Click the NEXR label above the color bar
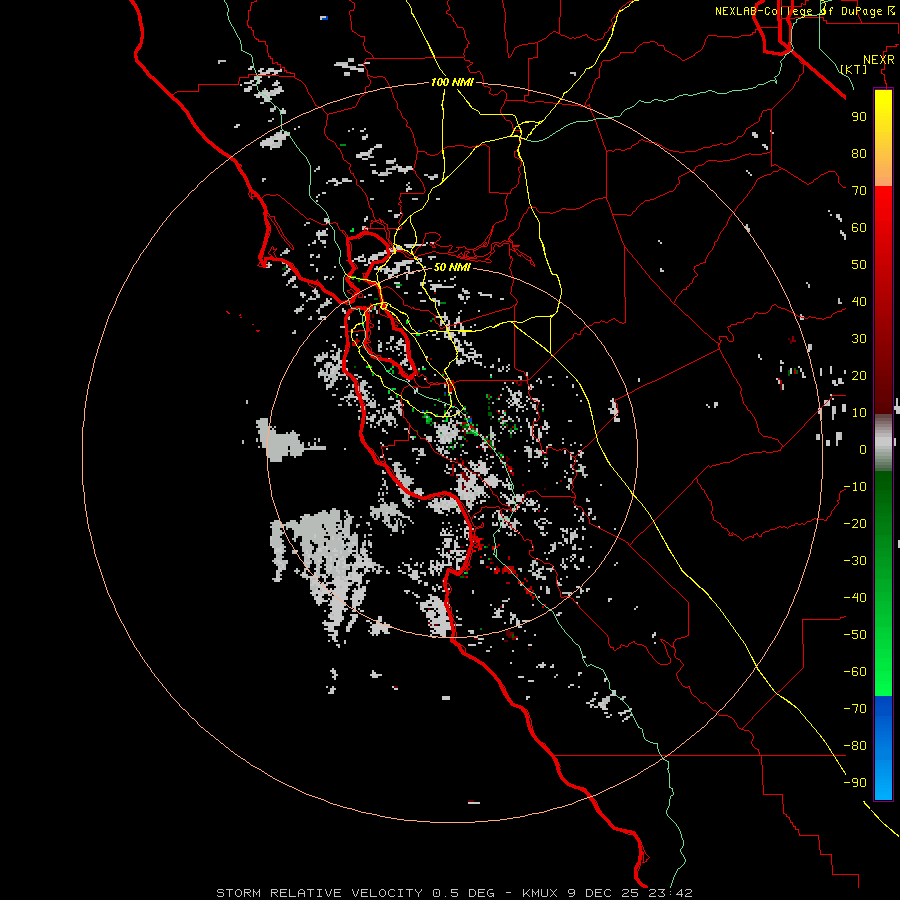The width and height of the screenshot is (900, 900). 879,60
